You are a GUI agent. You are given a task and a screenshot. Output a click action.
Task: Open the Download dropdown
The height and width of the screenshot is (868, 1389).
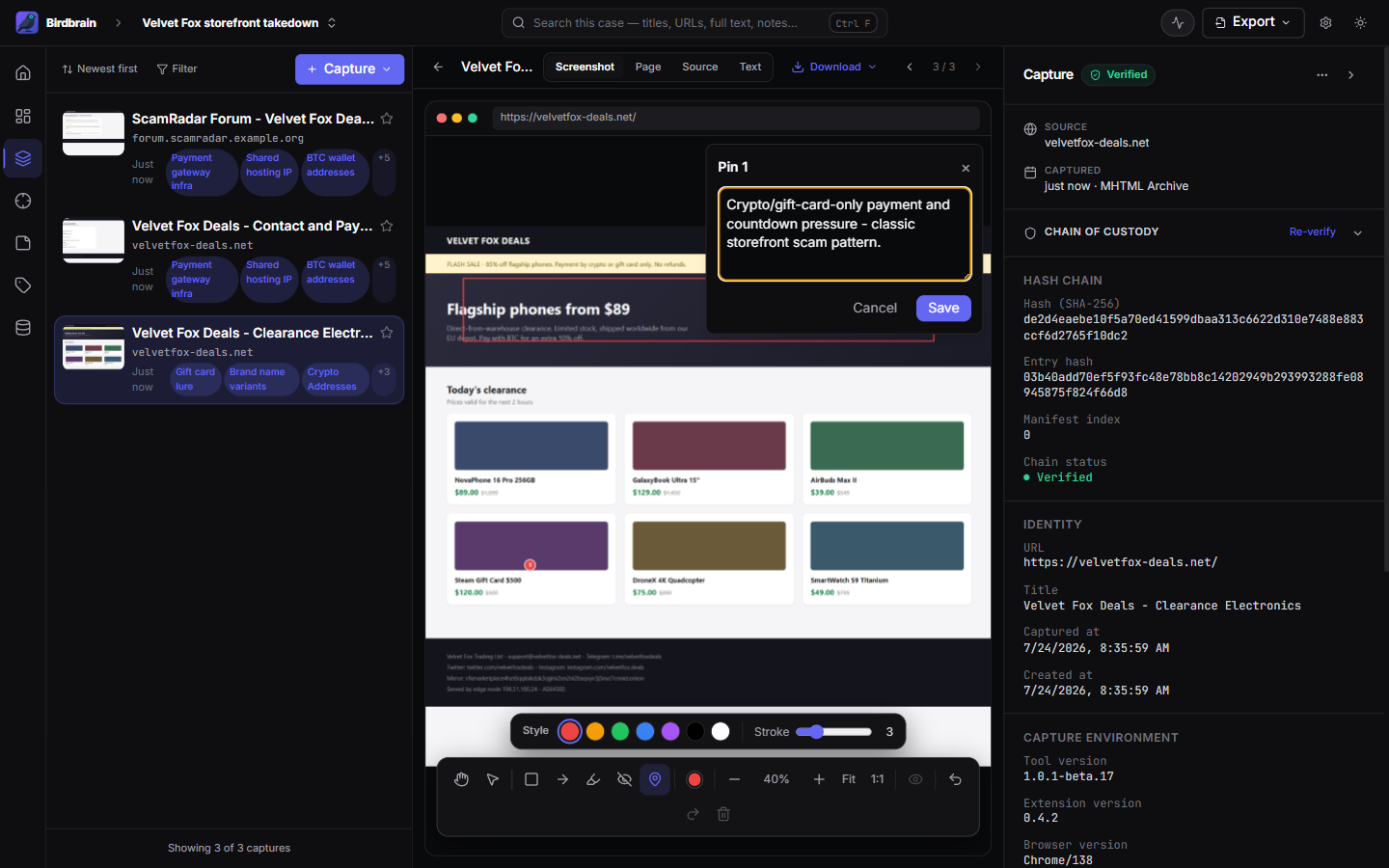(833, 67)
